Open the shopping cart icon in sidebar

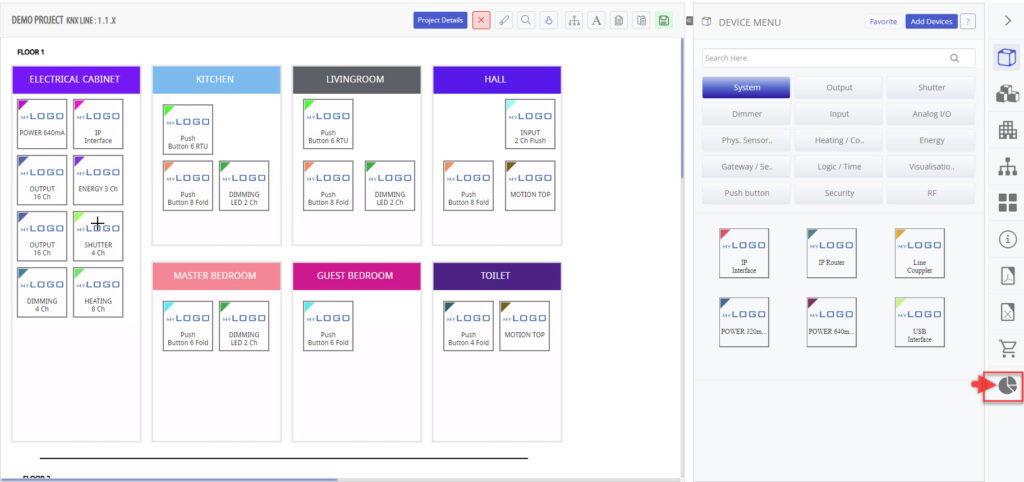click(x=1008, y=349)
